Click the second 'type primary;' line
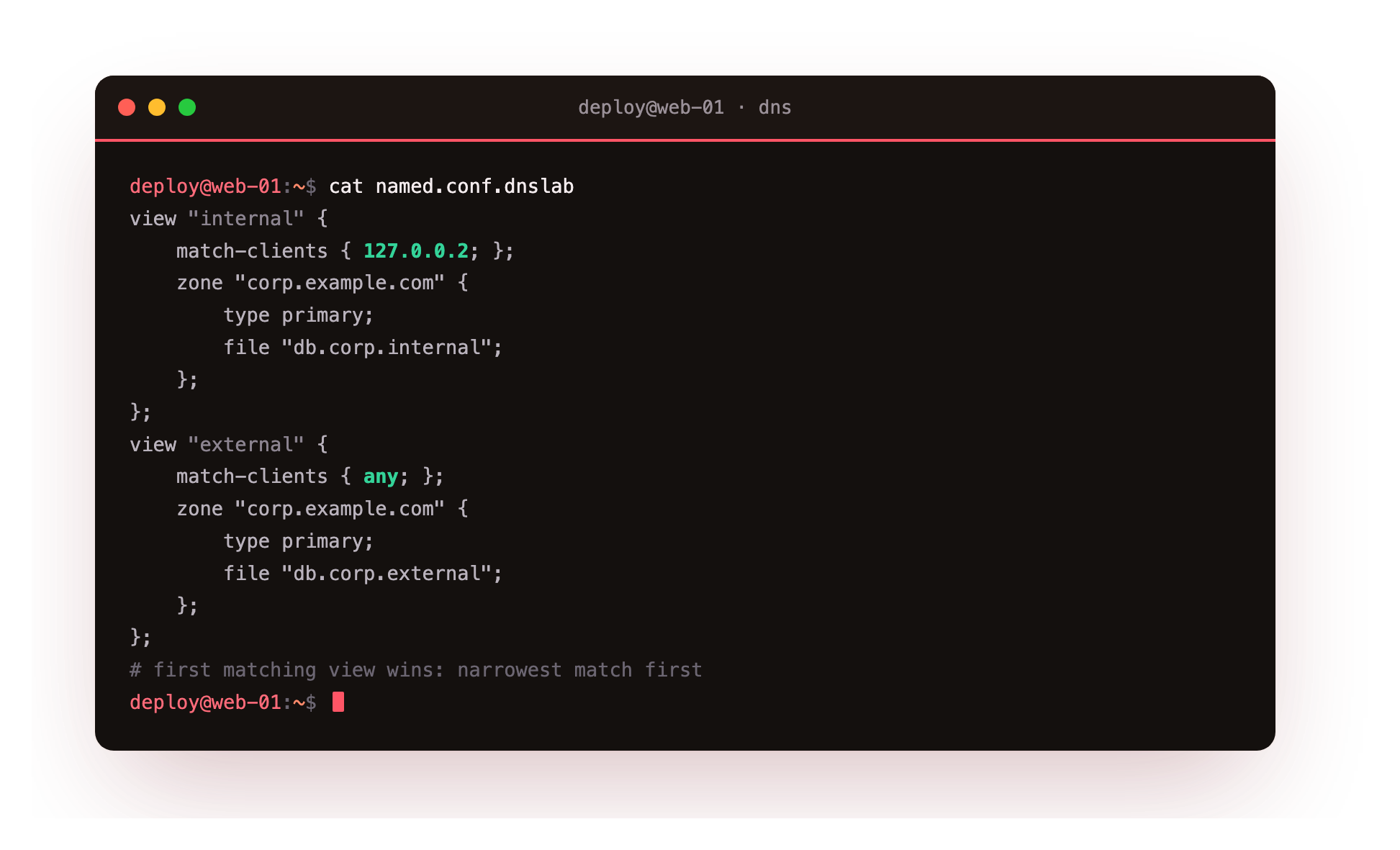The width and height of the screenshot is (1400, 850). click(299, 541)
